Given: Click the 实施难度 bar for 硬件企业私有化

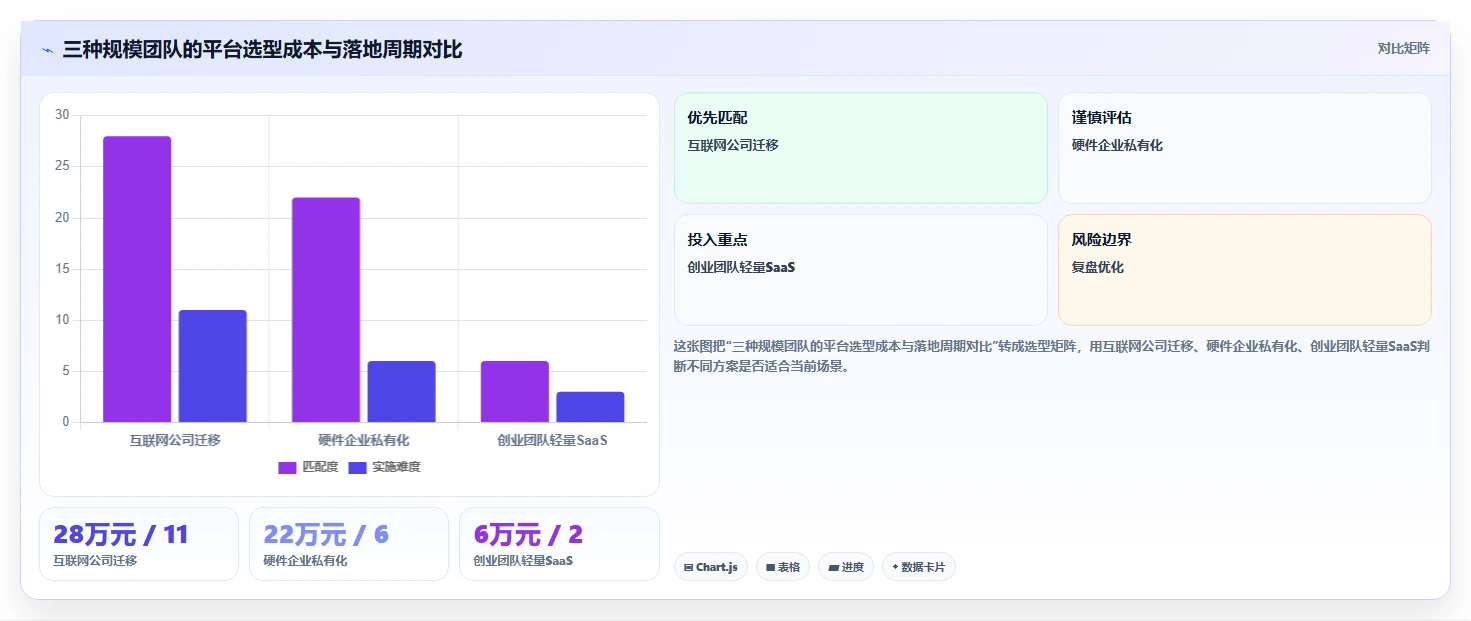Looking at the screenshot, I should (401, 391).
